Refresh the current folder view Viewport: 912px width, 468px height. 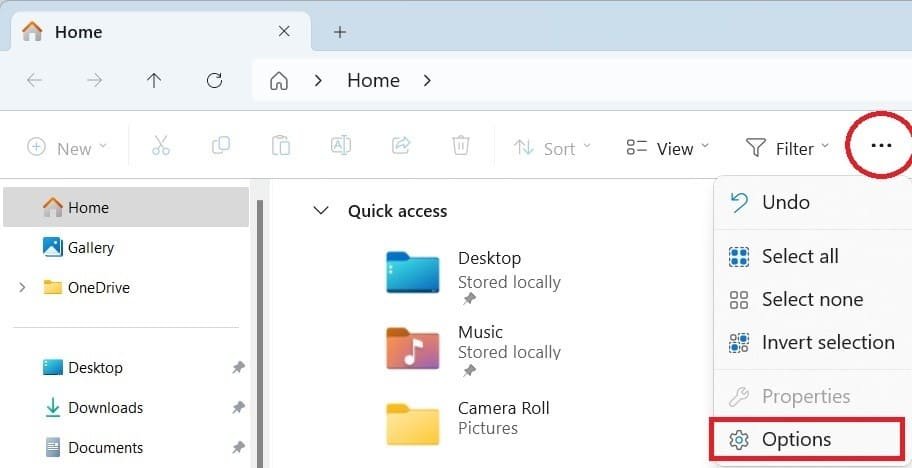click(x=214, y=81)
